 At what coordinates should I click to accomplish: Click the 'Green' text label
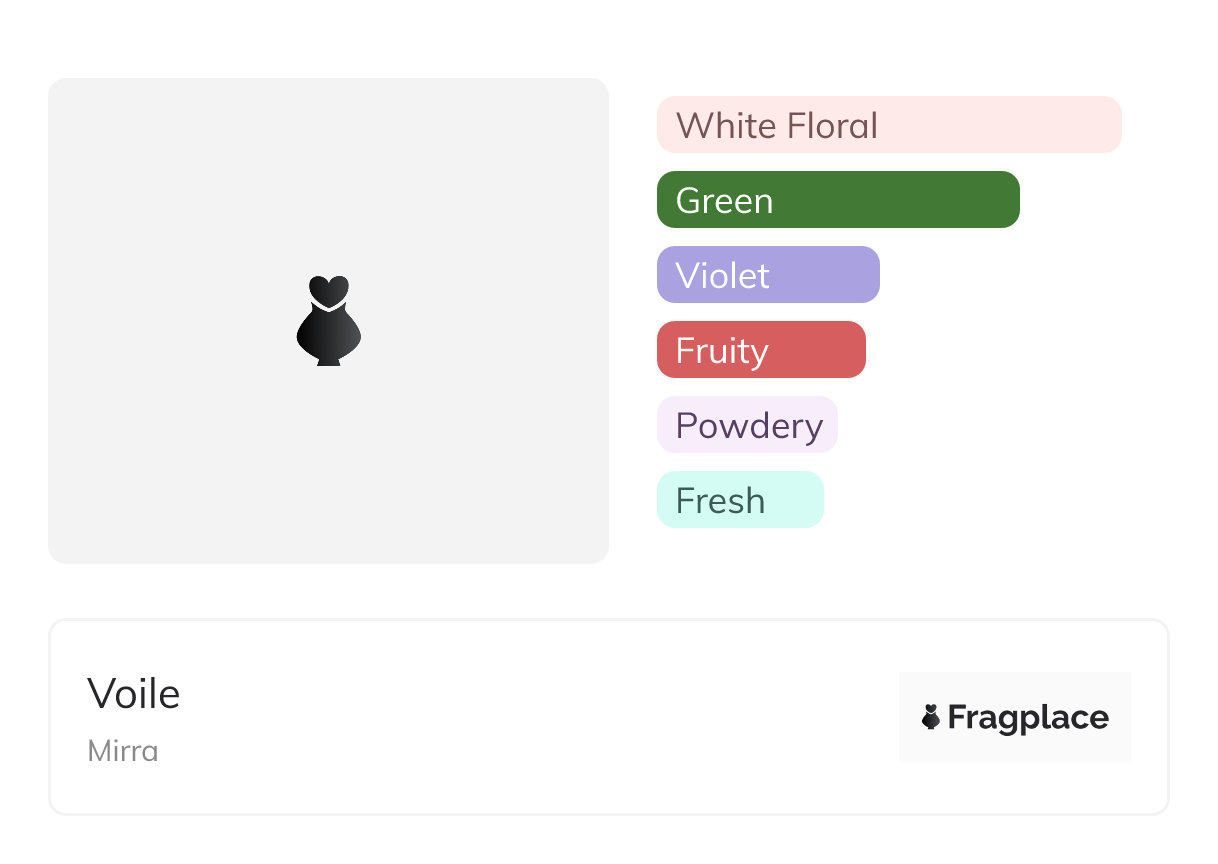point(724,201)
